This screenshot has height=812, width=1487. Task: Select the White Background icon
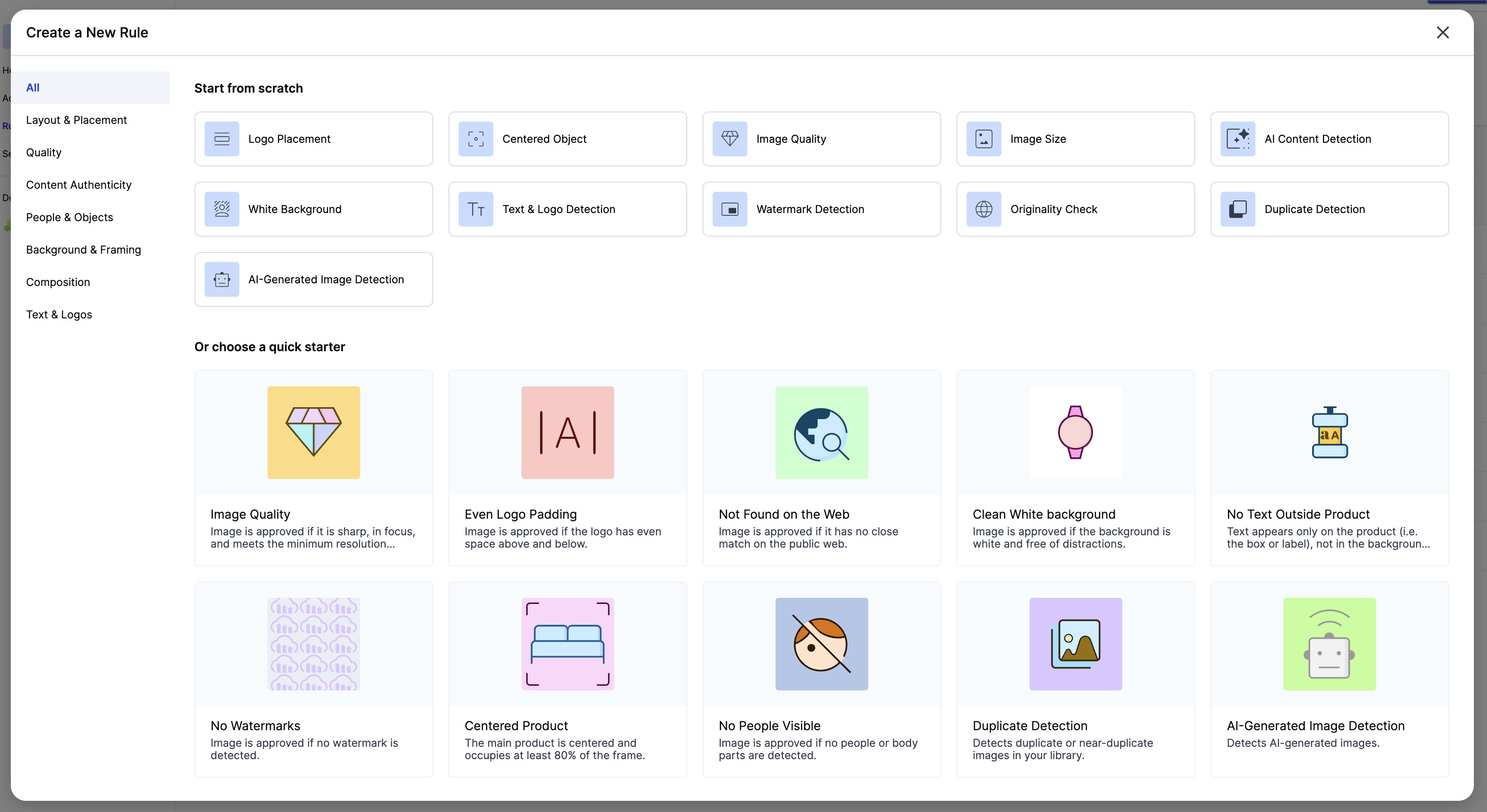(222, 209)
